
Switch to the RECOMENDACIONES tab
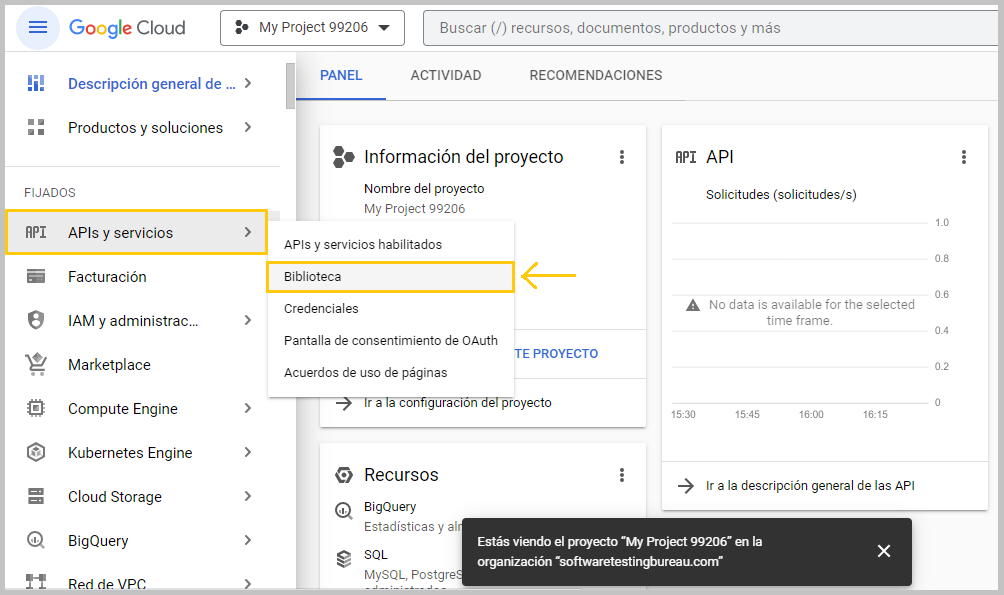tap(595, 76)
